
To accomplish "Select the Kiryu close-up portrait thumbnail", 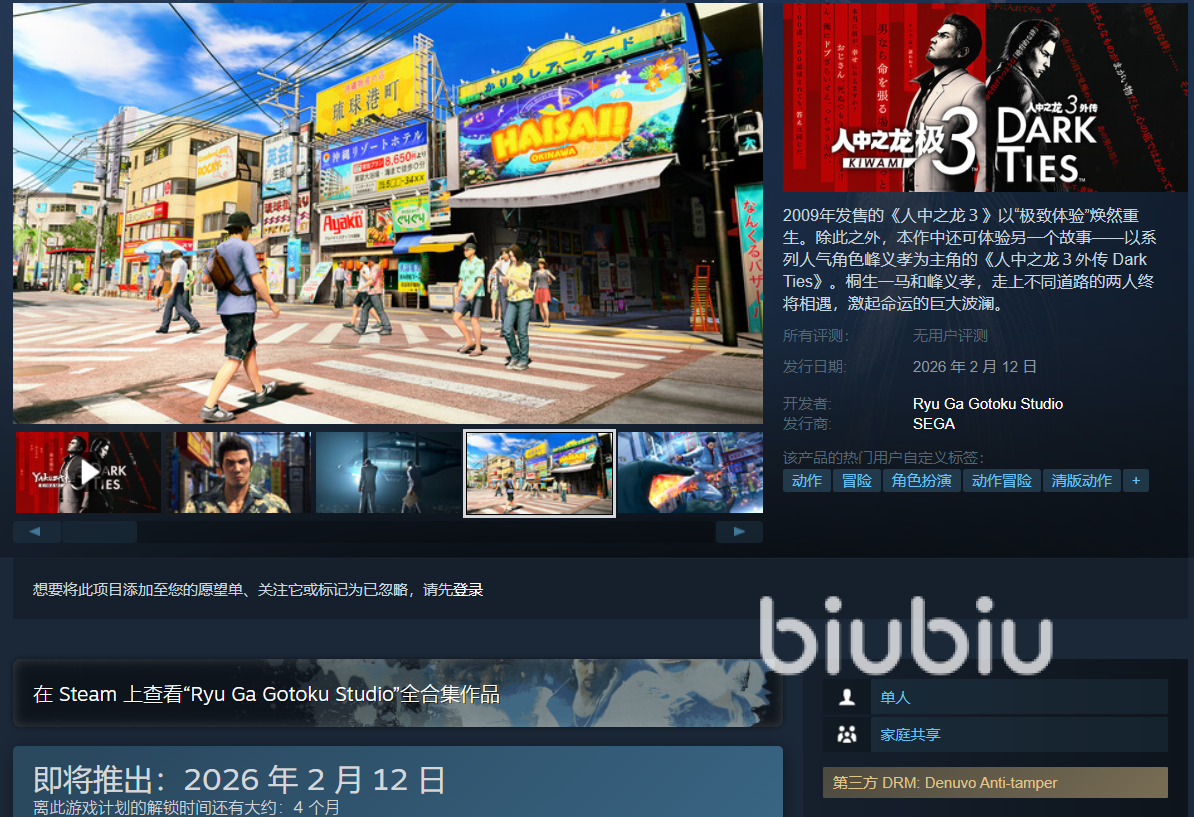I will coord(238,472).
